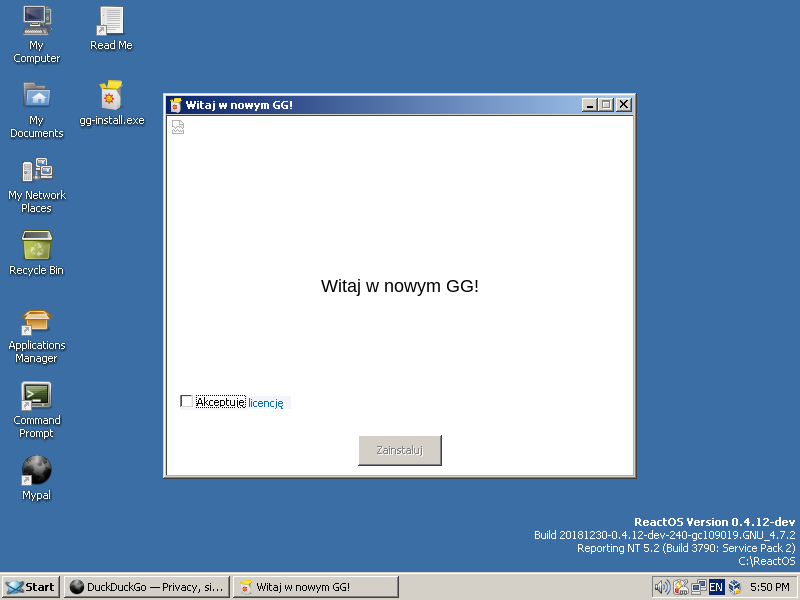Screen dimensions: 800x600
Task: Click the Witaj w nowym GG! taskbar button
Action: click(316, 587)
